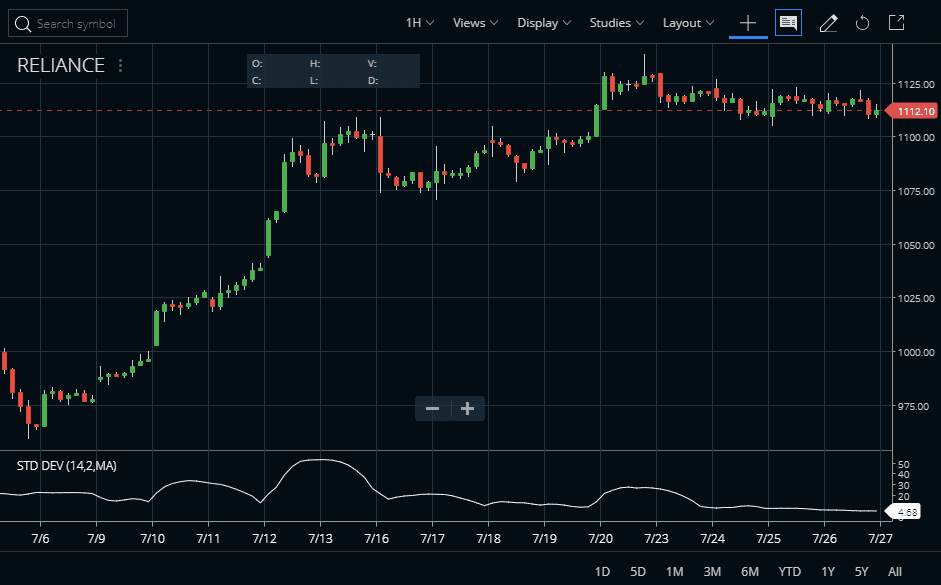Image resolution: width=941 pixels, height=585 pixels.
Task: Click the search magnifier icon
Action: pos(23,24)
